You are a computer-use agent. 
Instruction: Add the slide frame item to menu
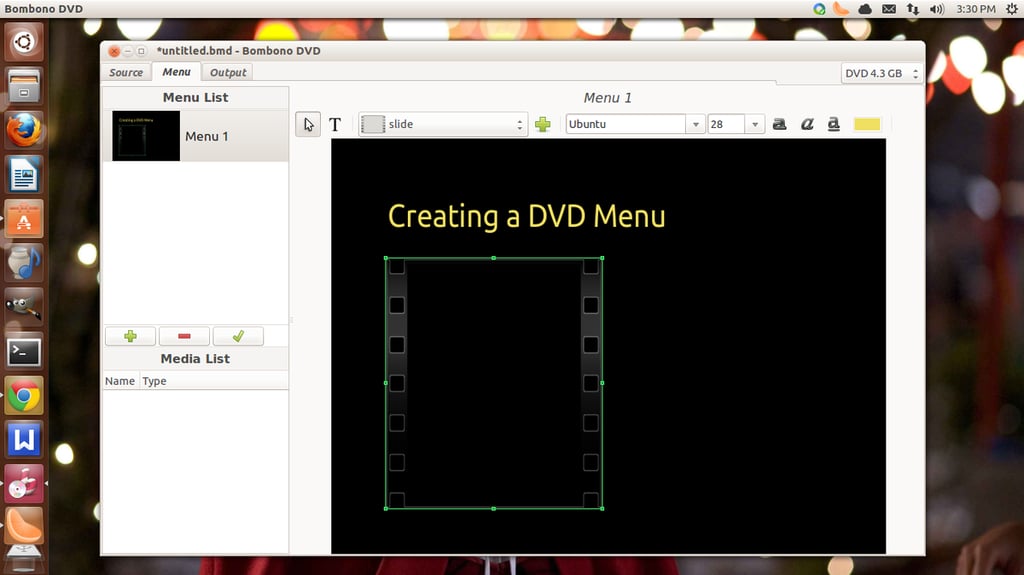pyautogui.click(x=543, y=124)
